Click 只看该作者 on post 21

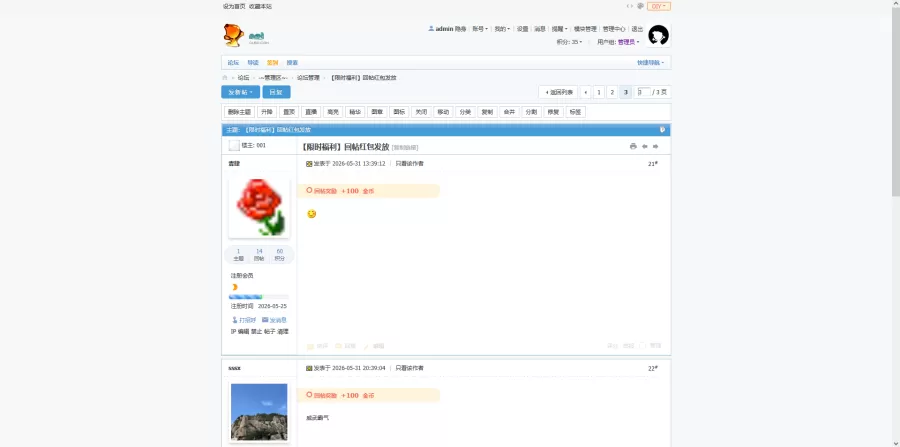click(x=409, y=164)
